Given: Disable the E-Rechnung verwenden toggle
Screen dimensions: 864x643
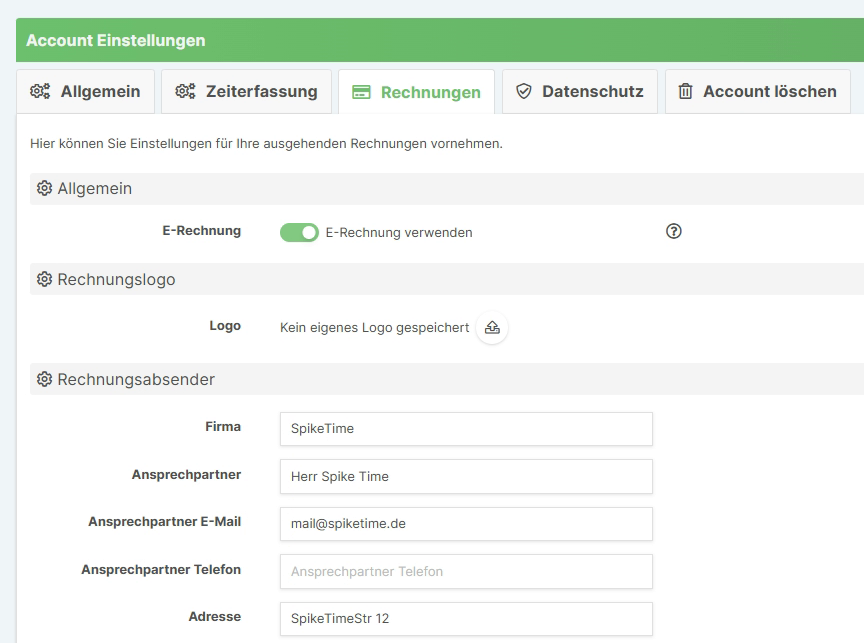Looking at the screenshot, I should [x=299, y=231].
